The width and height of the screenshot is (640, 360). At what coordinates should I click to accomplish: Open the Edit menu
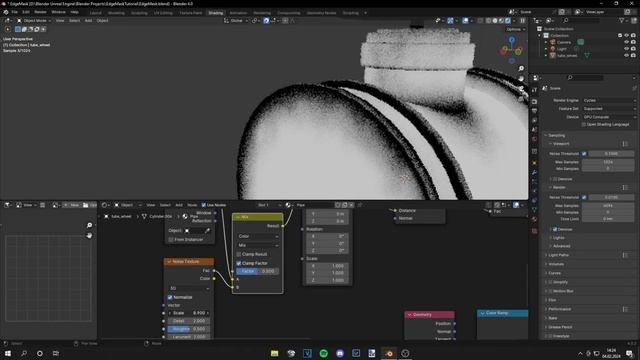coord(26,12)
